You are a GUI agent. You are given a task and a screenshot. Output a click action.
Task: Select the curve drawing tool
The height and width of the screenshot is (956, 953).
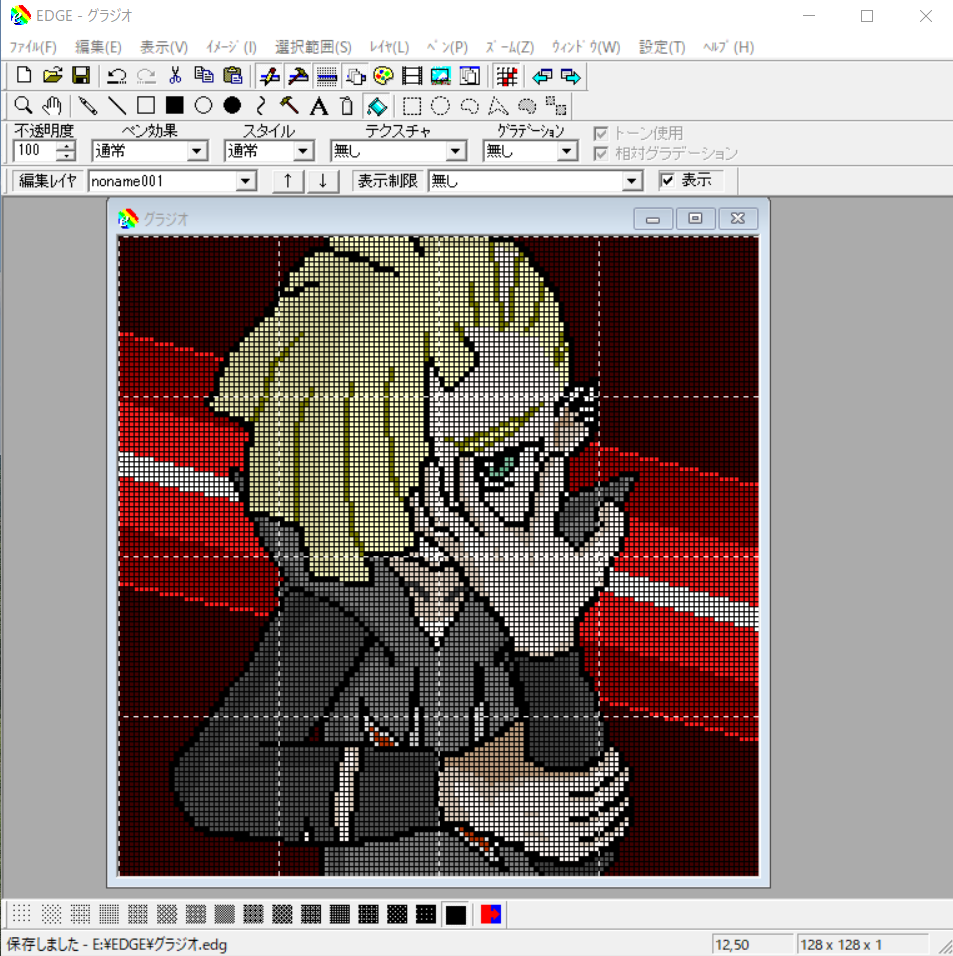click(x=261, y=106)
